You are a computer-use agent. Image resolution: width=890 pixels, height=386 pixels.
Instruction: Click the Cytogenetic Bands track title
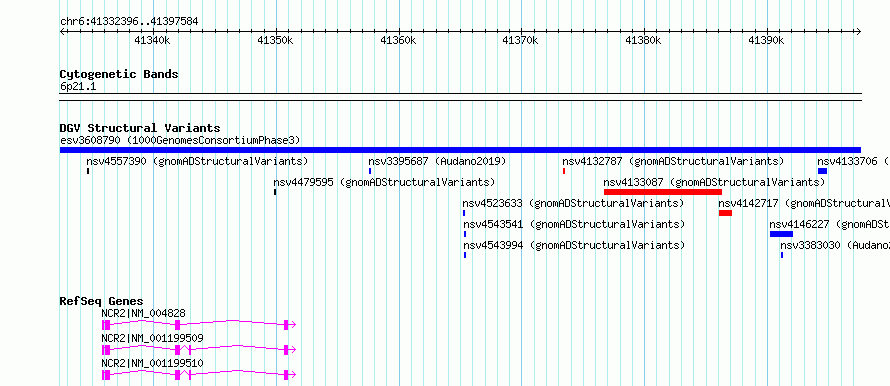[119, 74]
